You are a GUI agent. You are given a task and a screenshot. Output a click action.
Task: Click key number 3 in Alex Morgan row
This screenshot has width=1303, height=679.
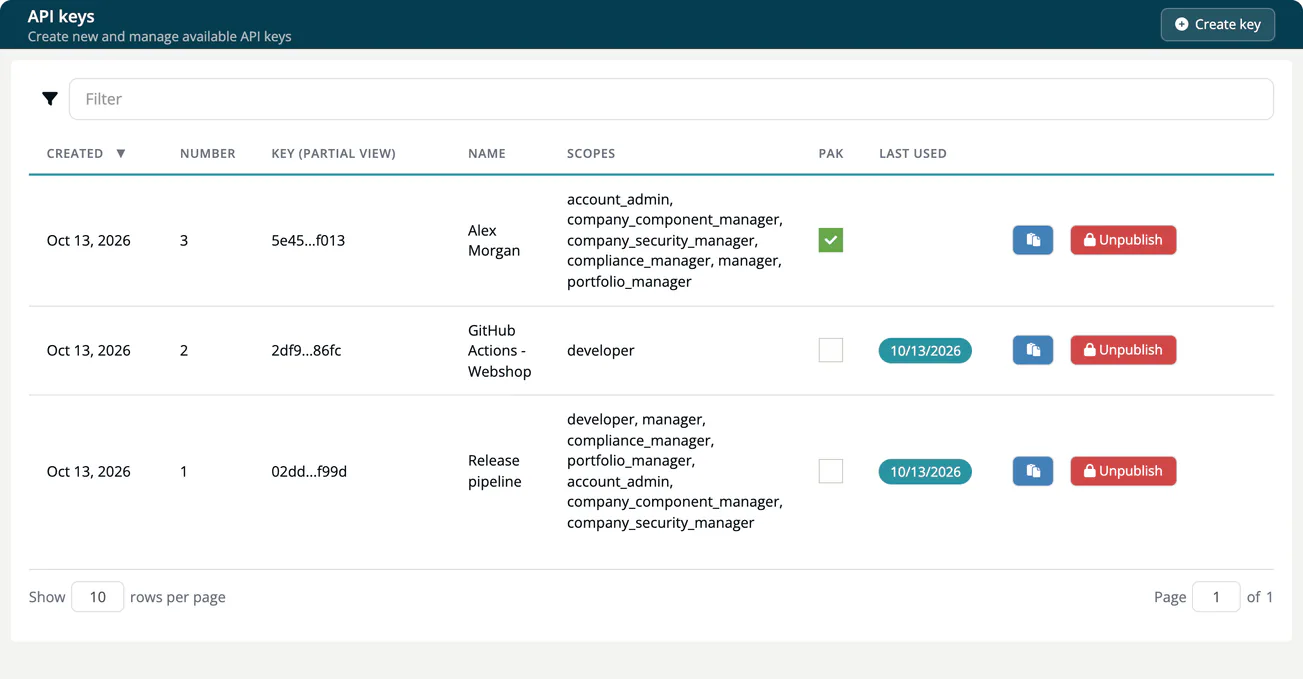point(184,240)
